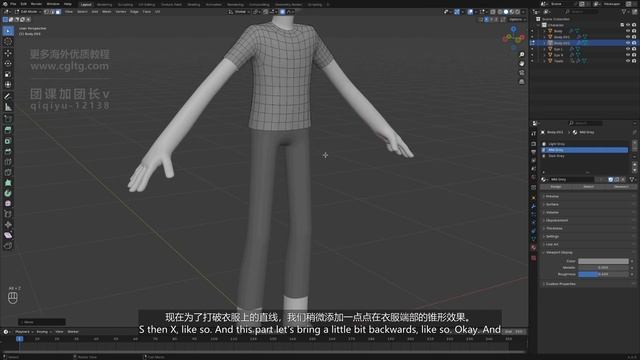Select the Edge Slide tool
Image resolution: width=640 pixels, height=360 pixels.
(8, 214)
